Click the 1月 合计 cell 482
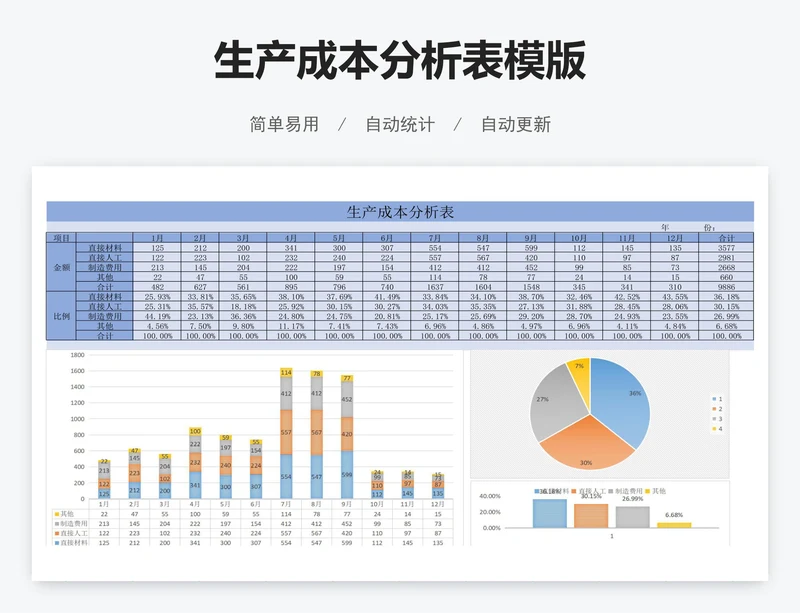 click(x=157, y=287)
